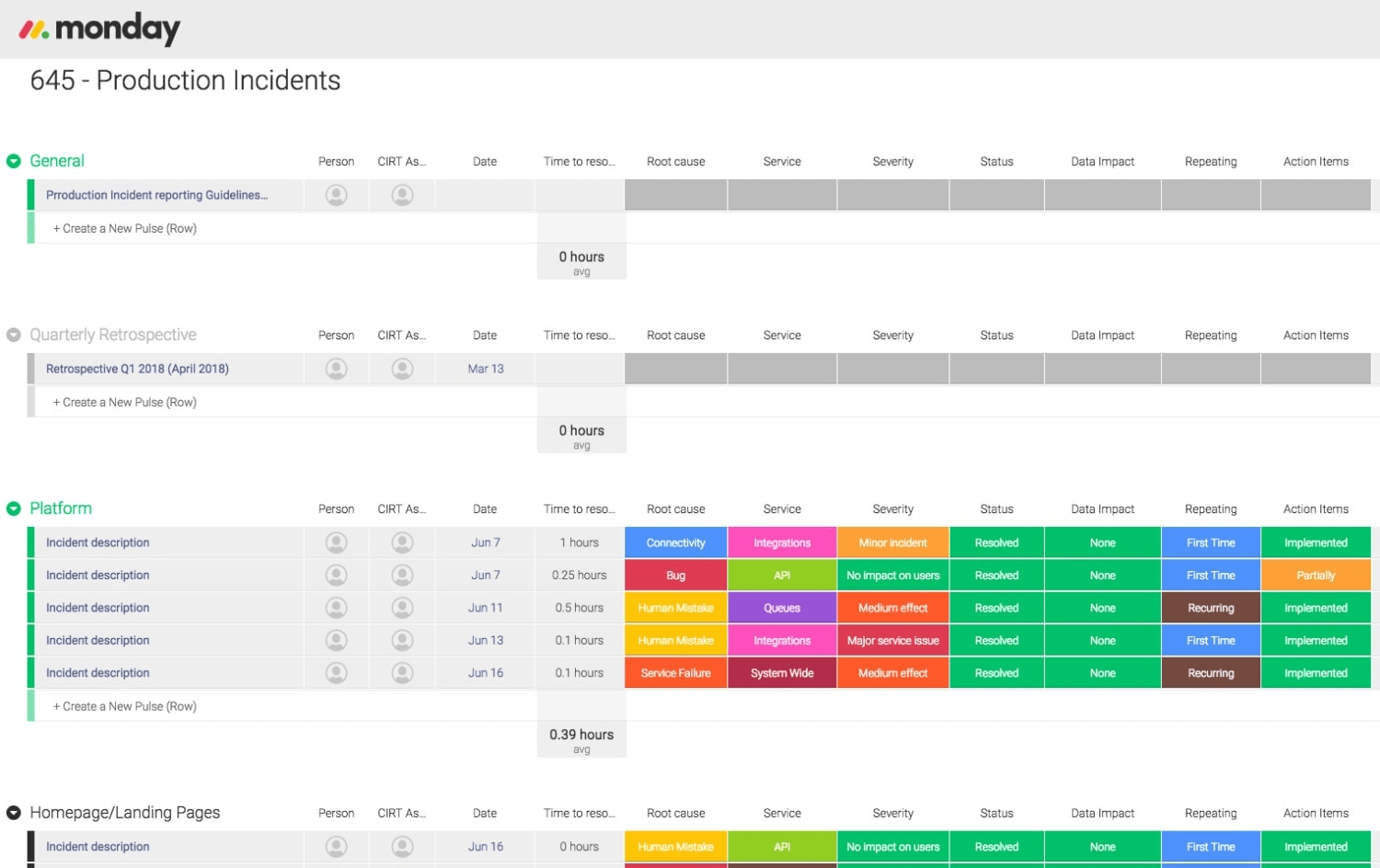The width and height of the screenshot is (1380, 868).
Task: Click API service label in 0.25 hours row
Action: coord(782,576)
